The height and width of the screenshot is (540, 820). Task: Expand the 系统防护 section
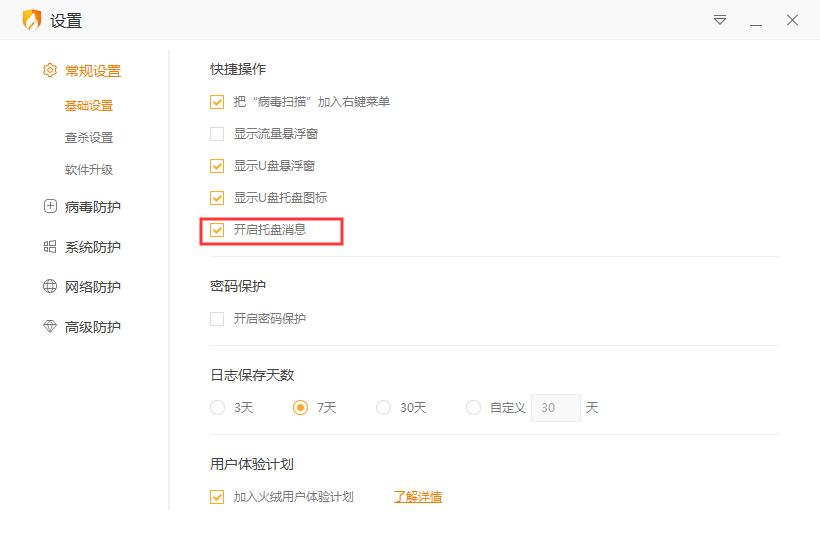92,247
